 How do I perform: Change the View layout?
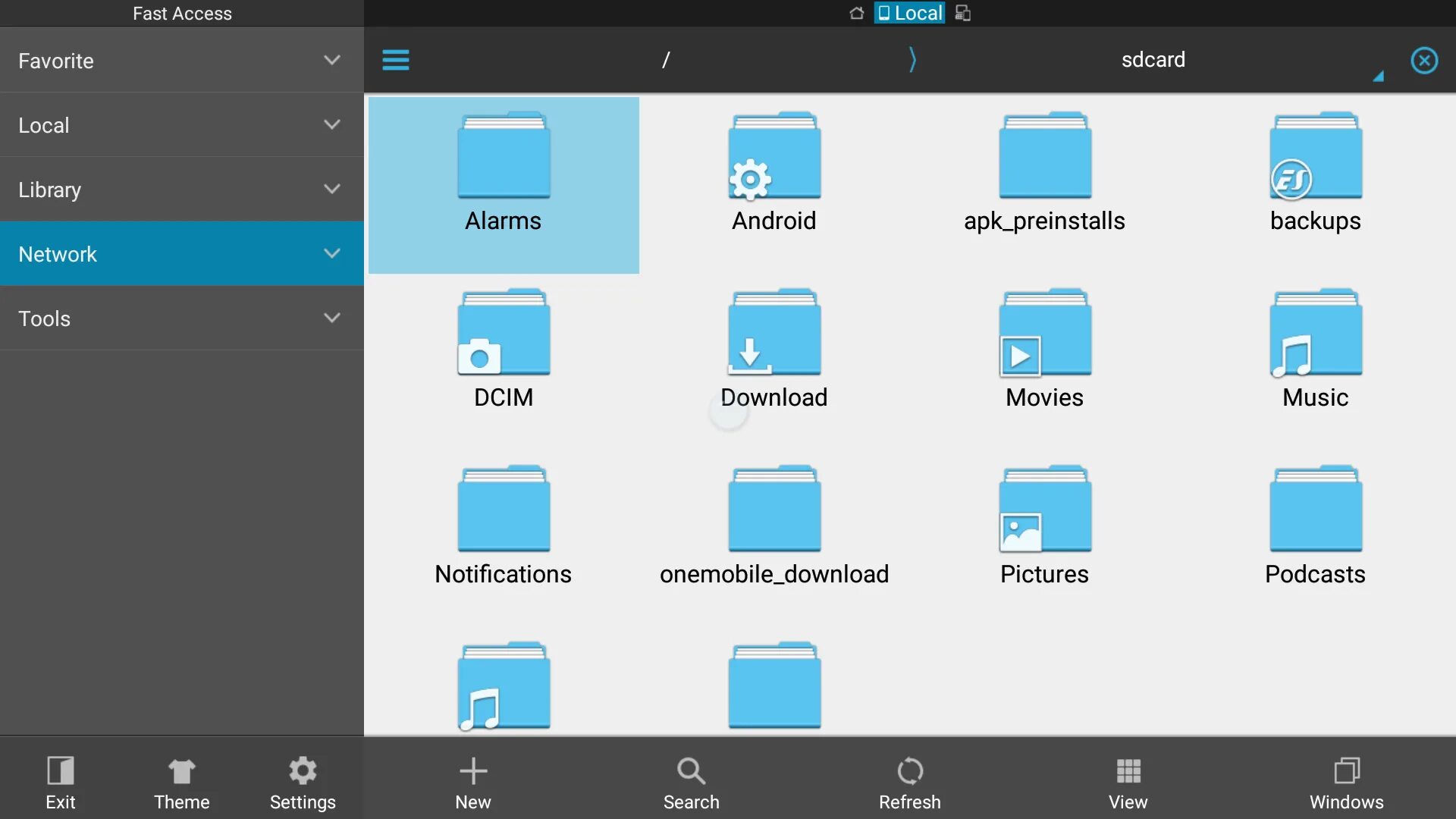[x=1128, y=783]
